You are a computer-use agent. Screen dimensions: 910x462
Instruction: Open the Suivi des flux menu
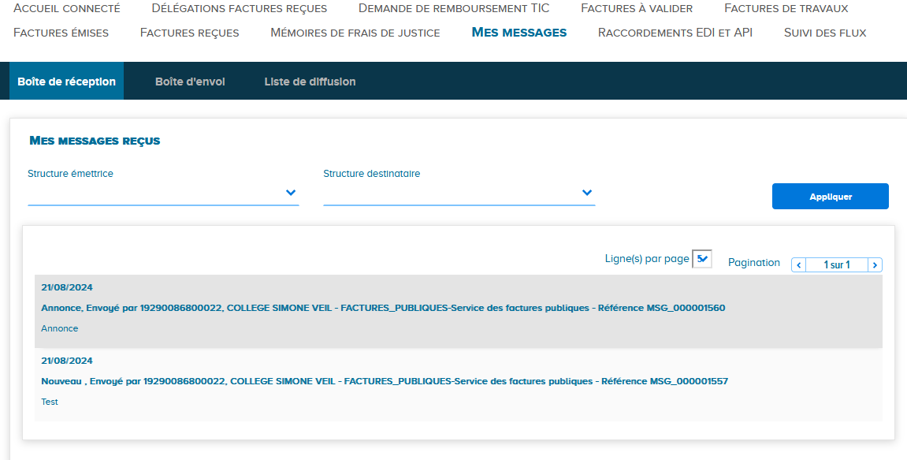(825, 33)
